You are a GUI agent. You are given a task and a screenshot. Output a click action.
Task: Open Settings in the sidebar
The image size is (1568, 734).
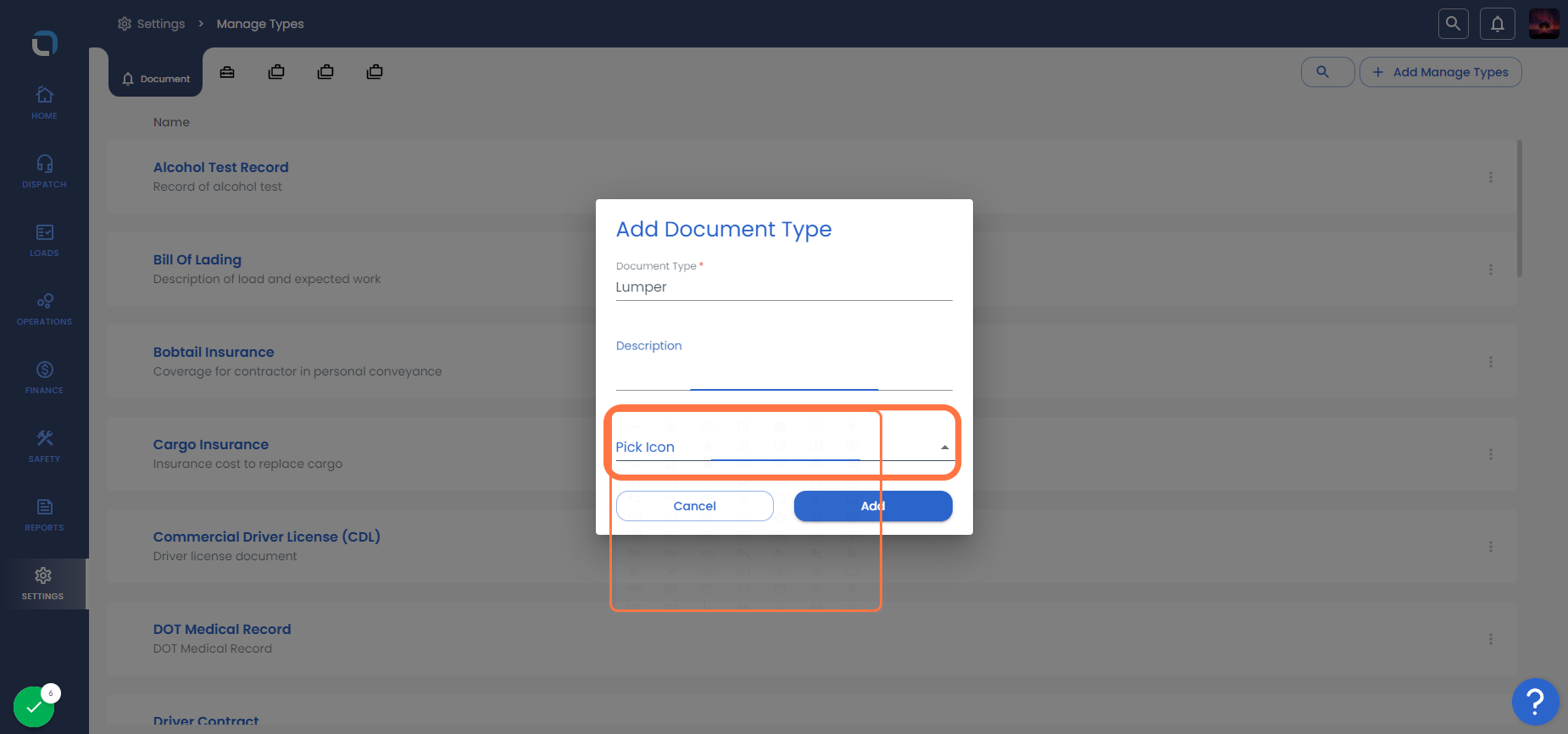click(43, 583)
